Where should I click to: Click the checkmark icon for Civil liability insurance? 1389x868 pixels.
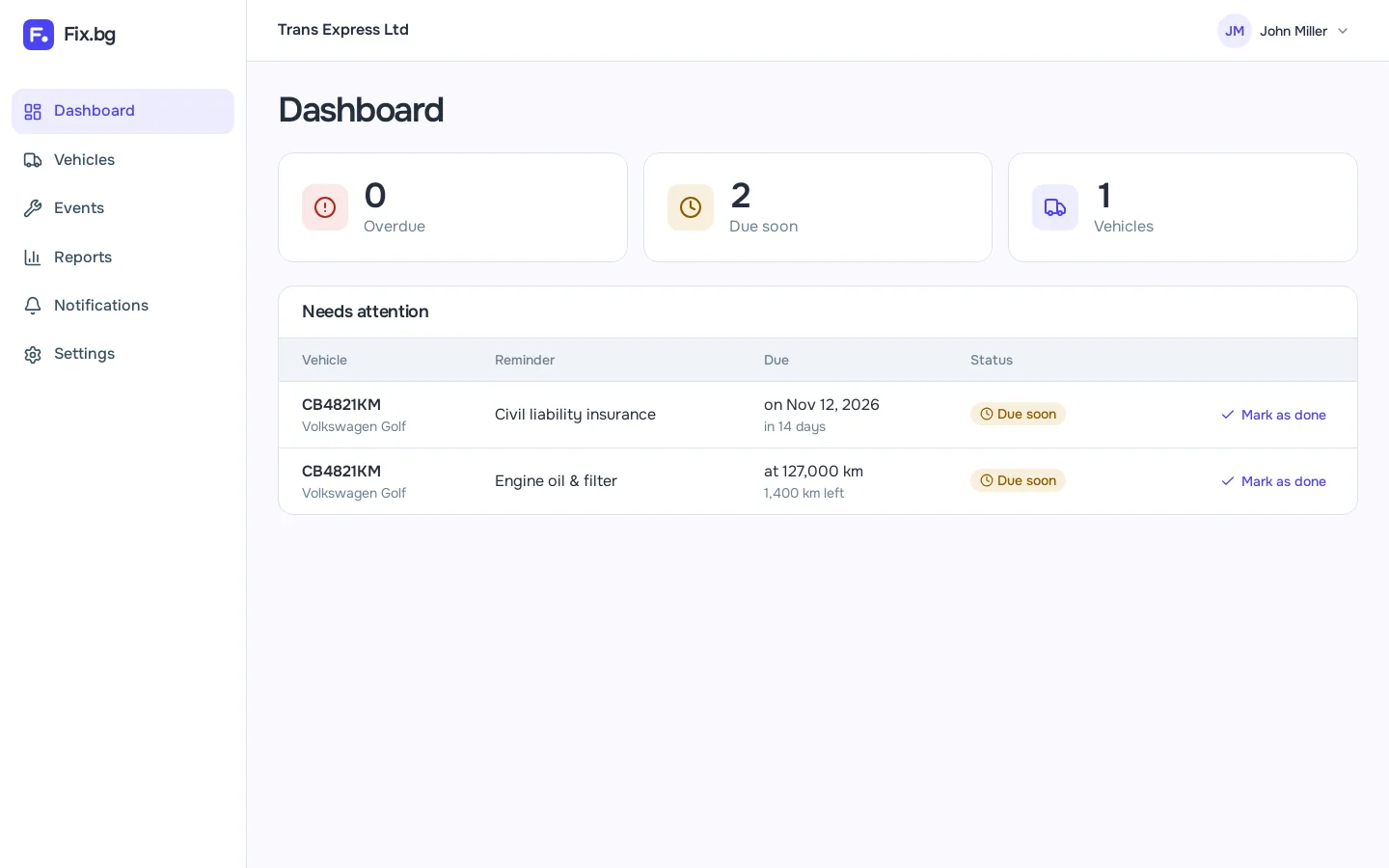tap(1228, 415)
